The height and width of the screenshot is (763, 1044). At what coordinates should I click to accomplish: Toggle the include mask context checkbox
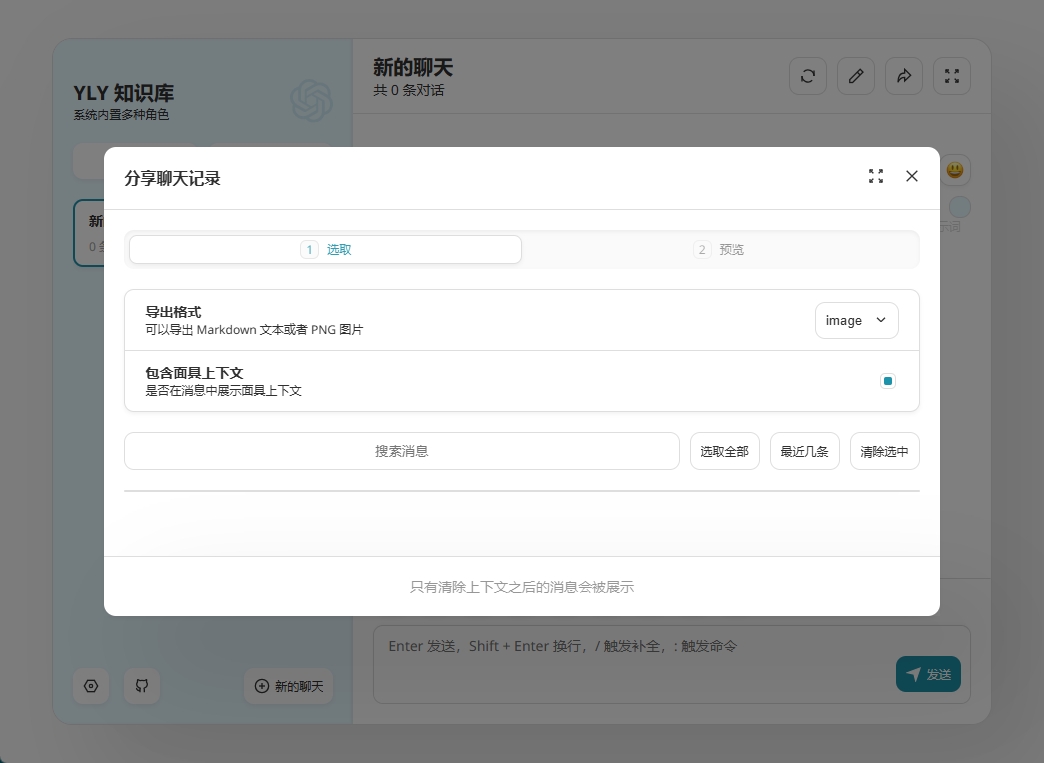[x=888, y=381]
